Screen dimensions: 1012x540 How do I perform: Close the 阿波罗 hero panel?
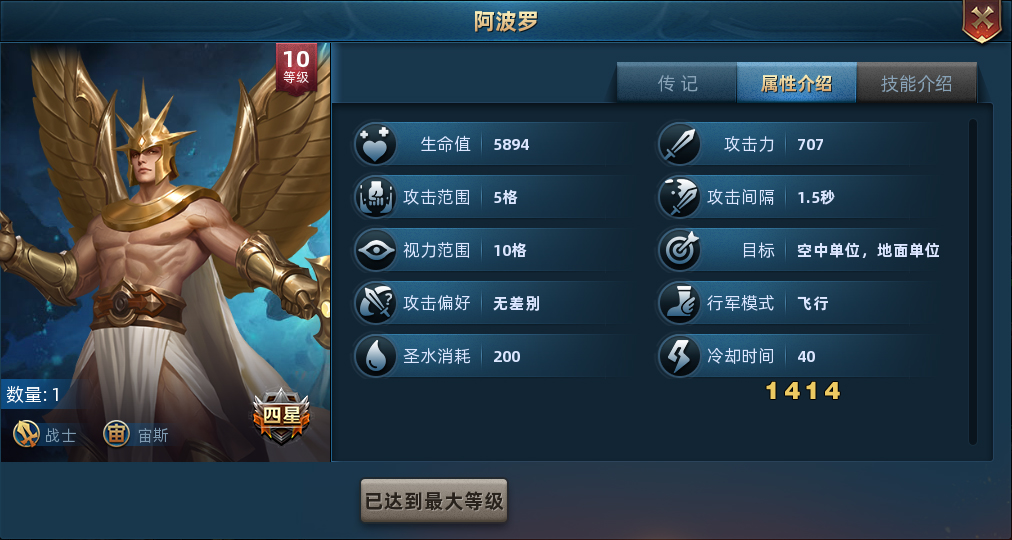pos(982,20)
